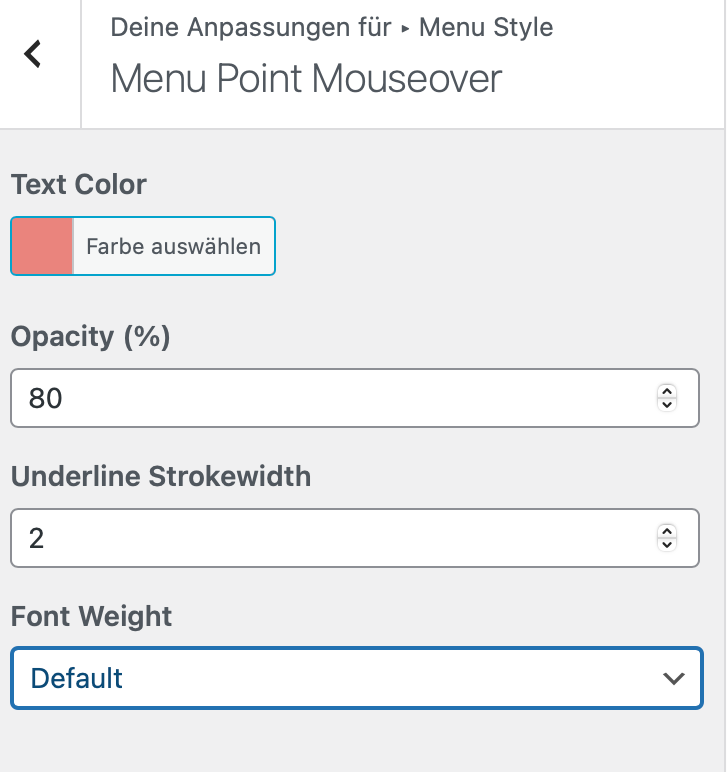
Task: Click the Font Weight label
Action: click(x=92, y=617)
